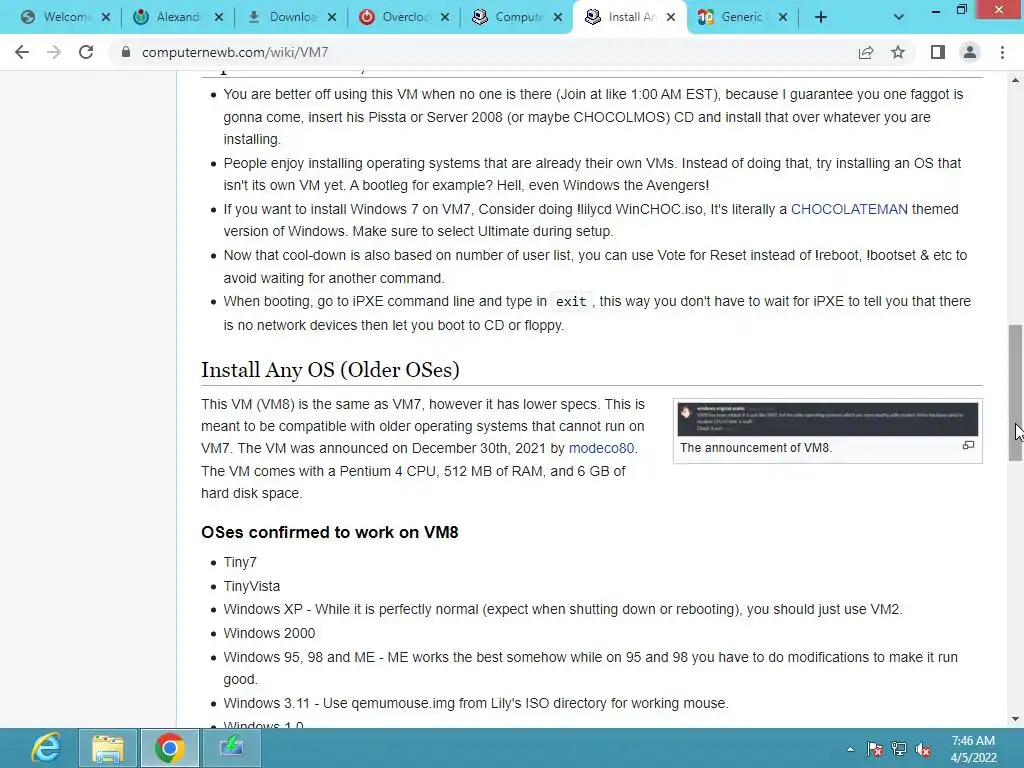Open the VM8 announcement thumbnail
This screenshot has height=768, width=1024.
pyautogui.click(x=827, y=419)
